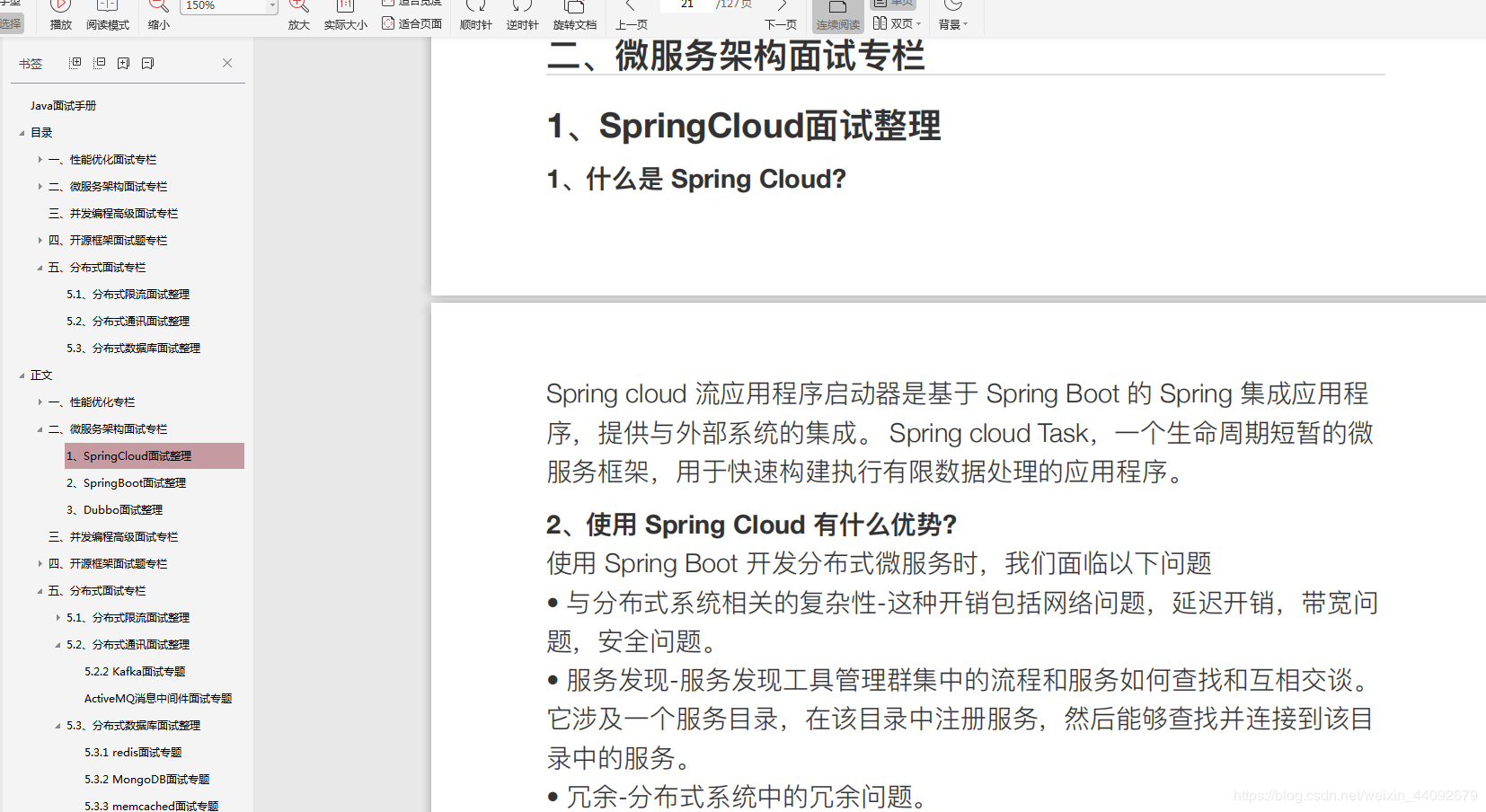Jump to 3、Dubbo面试整理 bookmark
1486x812 pixels.
[114, 510]
